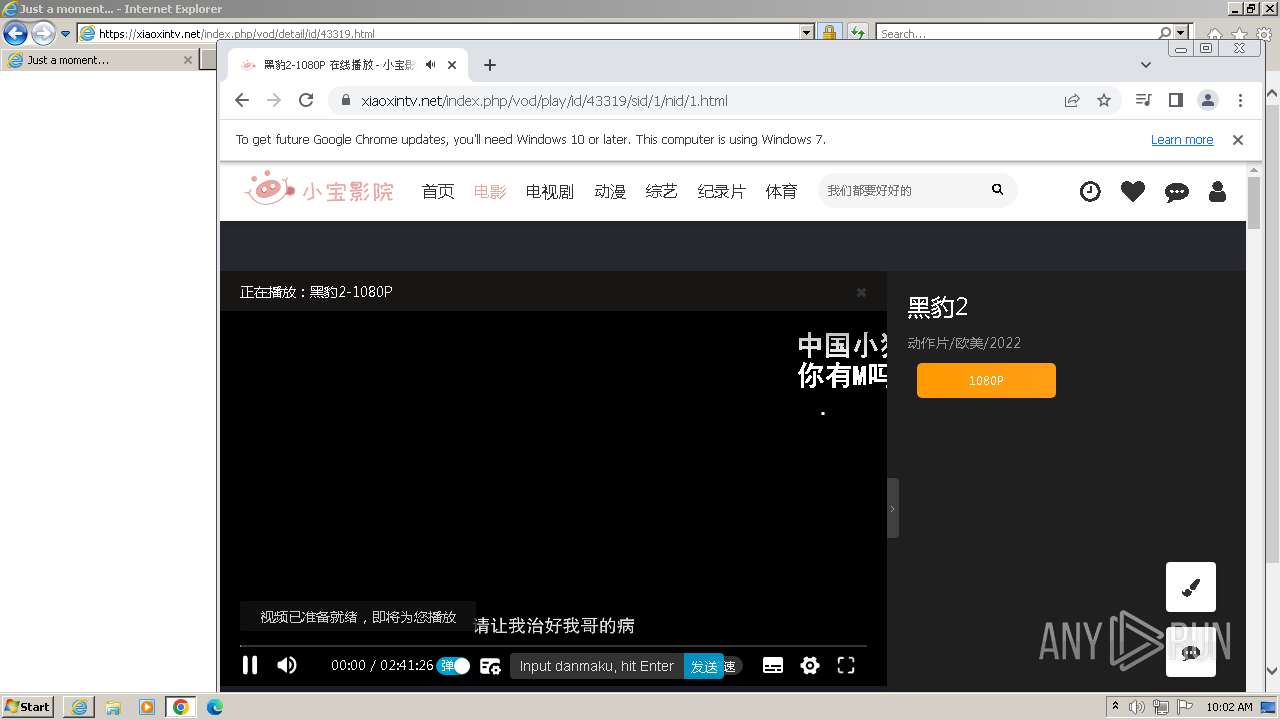Follow the Learn more link
The height and width of the screenshot is (720, 1280).
(1182, 140)
